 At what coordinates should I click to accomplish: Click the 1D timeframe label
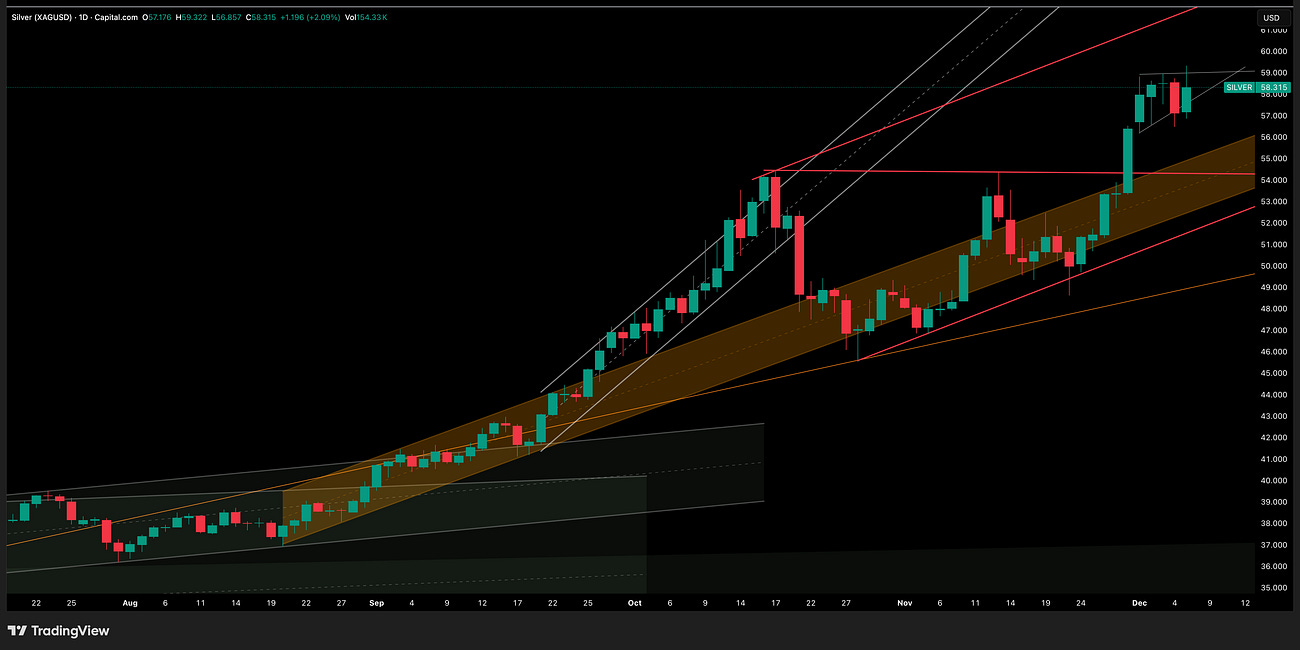(80, 17)
